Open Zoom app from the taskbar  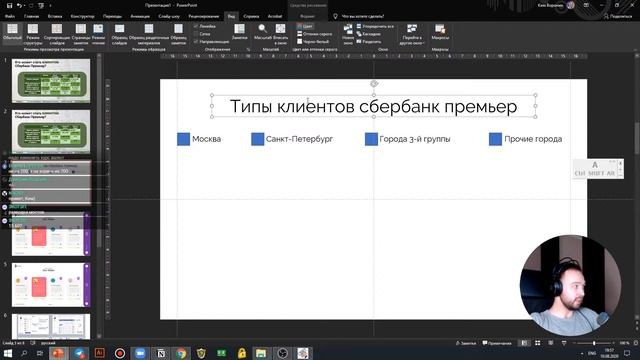(x=140, y=353)
